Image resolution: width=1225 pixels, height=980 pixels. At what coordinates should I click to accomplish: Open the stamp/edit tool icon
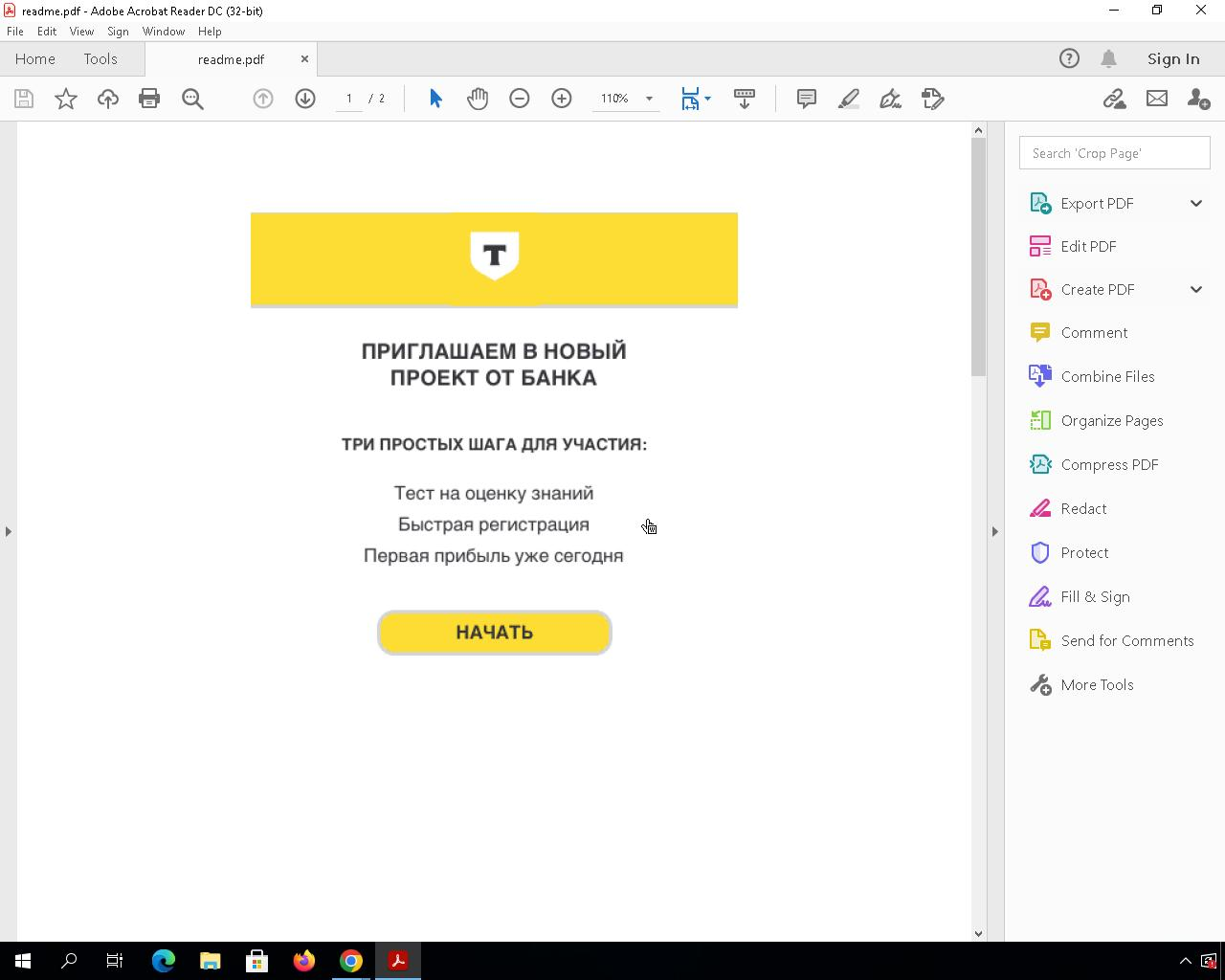pyautogui.click(x=933, y=99)
